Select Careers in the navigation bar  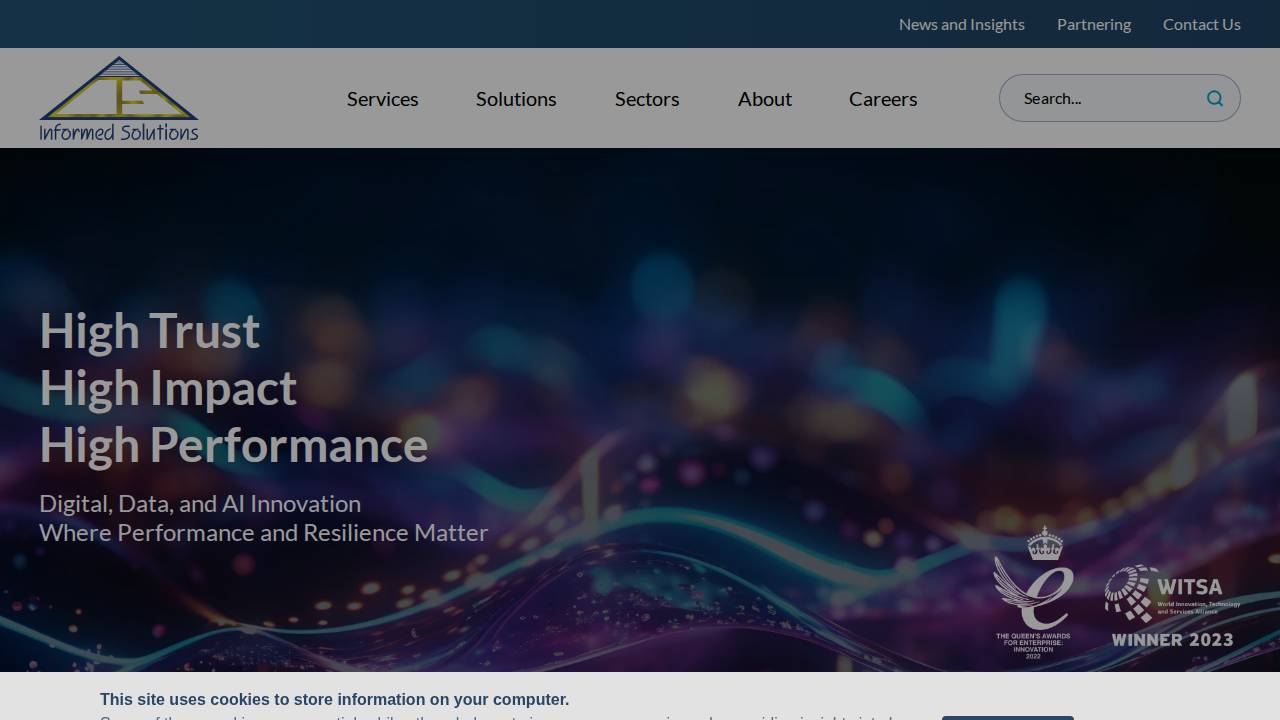click(883, 98)
